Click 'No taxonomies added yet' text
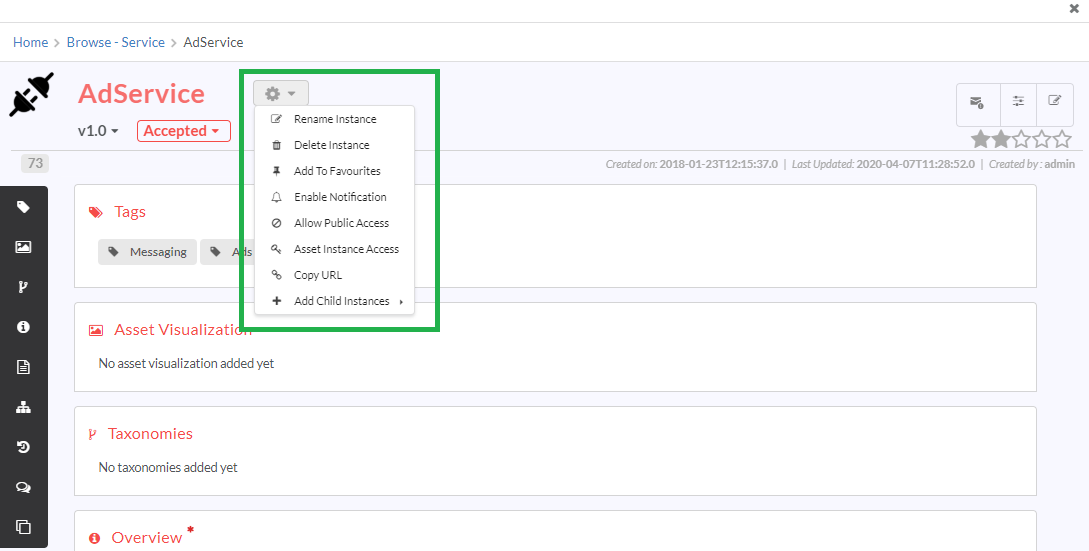Screen dimensions: 1089x551 pos(168,468)
